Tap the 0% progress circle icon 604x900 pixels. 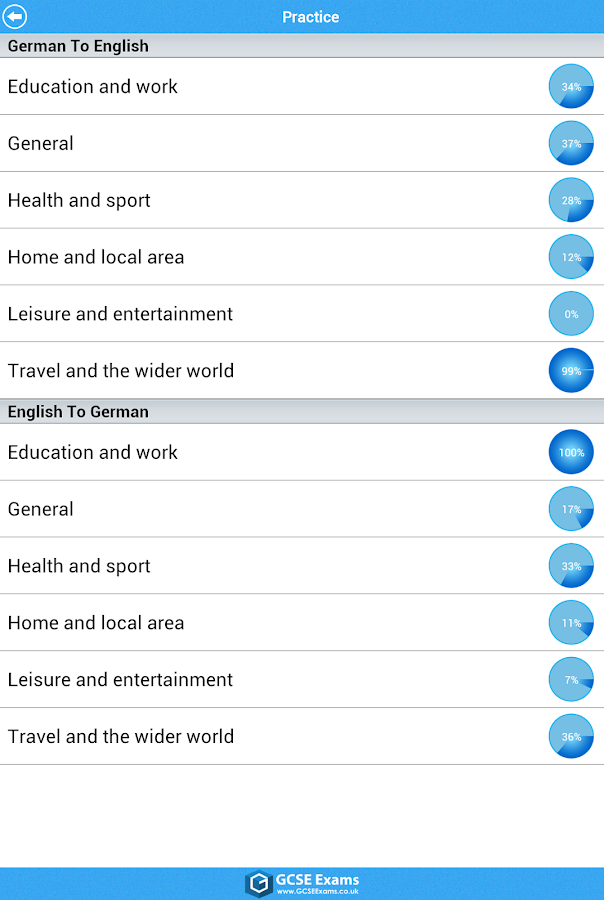(x=571, y=314)
